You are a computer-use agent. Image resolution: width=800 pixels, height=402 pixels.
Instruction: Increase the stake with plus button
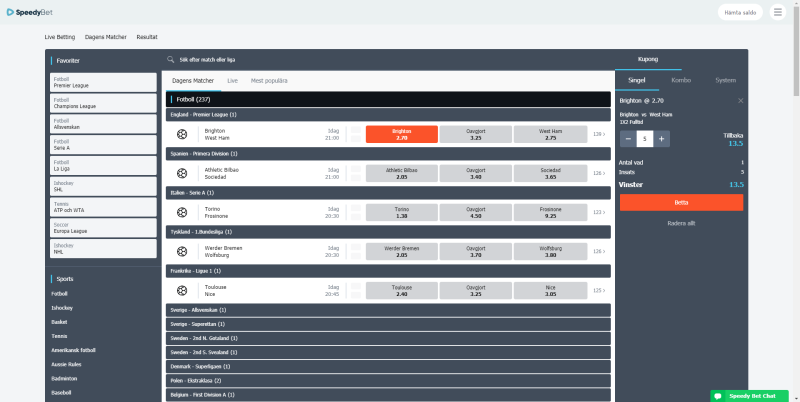coord(662,139)
